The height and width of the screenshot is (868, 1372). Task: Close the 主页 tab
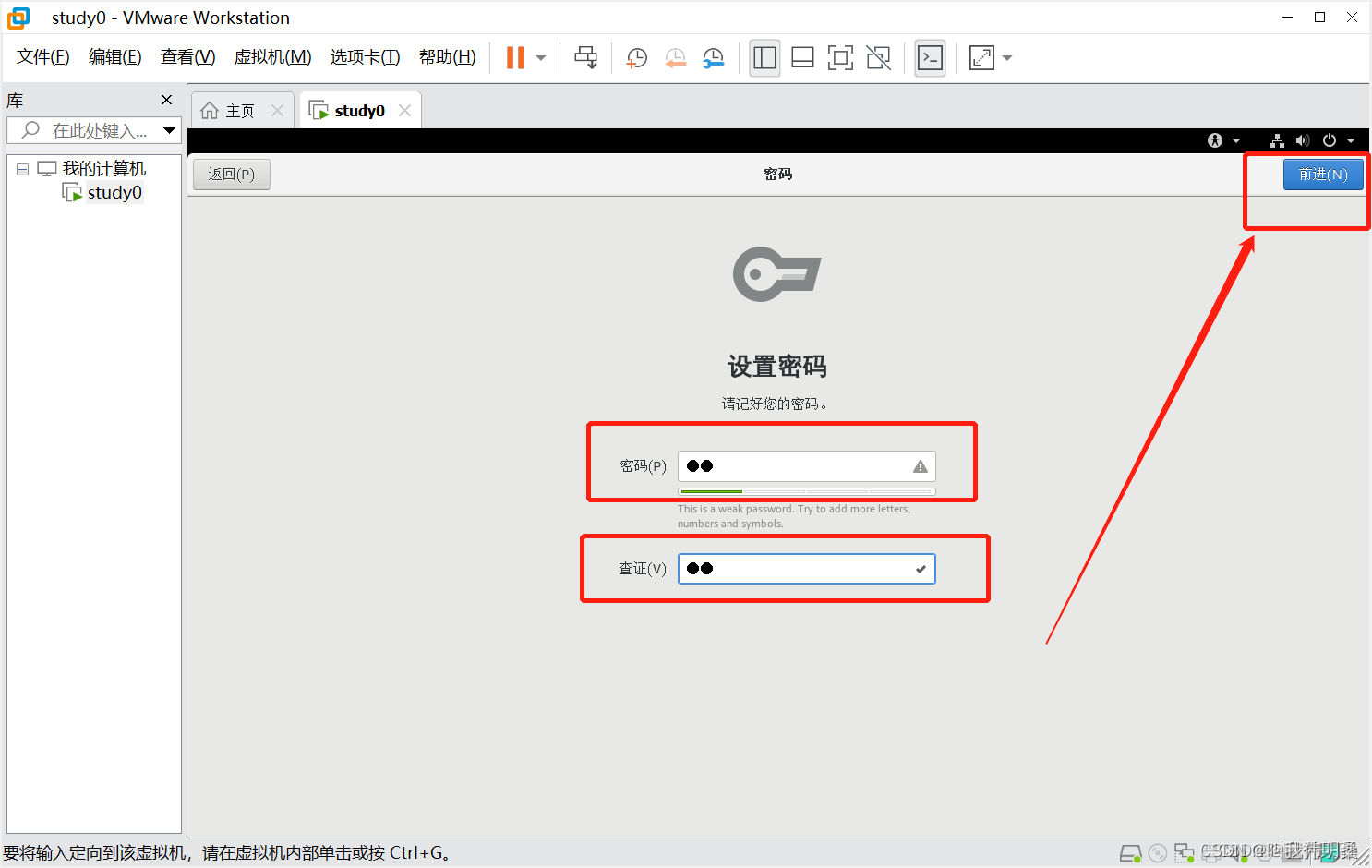(x=277, y=111)
